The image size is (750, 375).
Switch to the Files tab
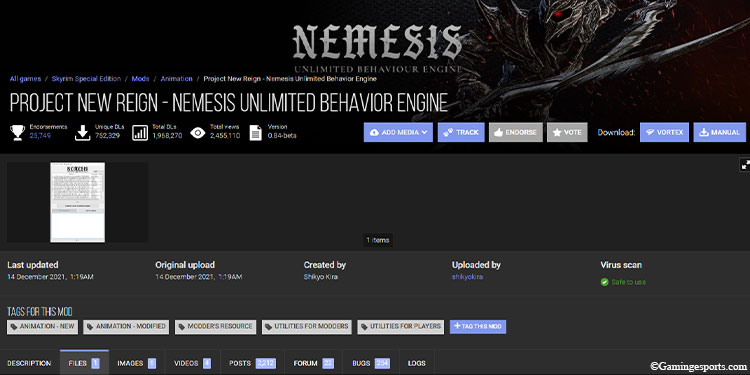pyautogui.click(x=84, y=364)
